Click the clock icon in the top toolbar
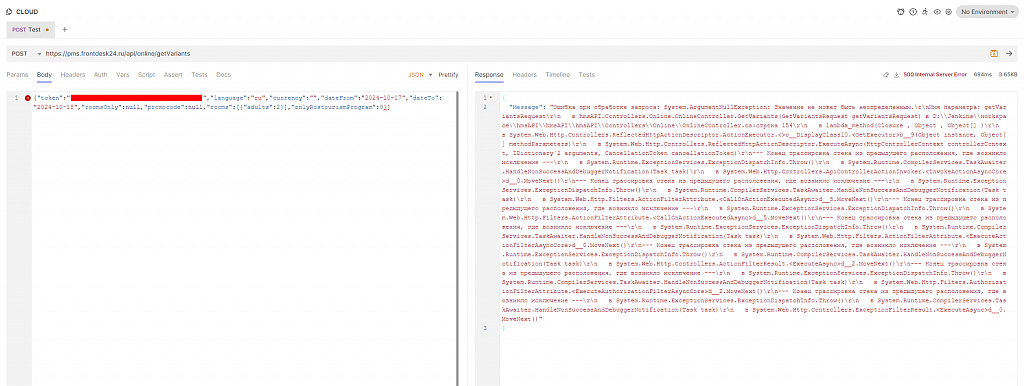This screenshot has height=386, width=1024. 912,12
